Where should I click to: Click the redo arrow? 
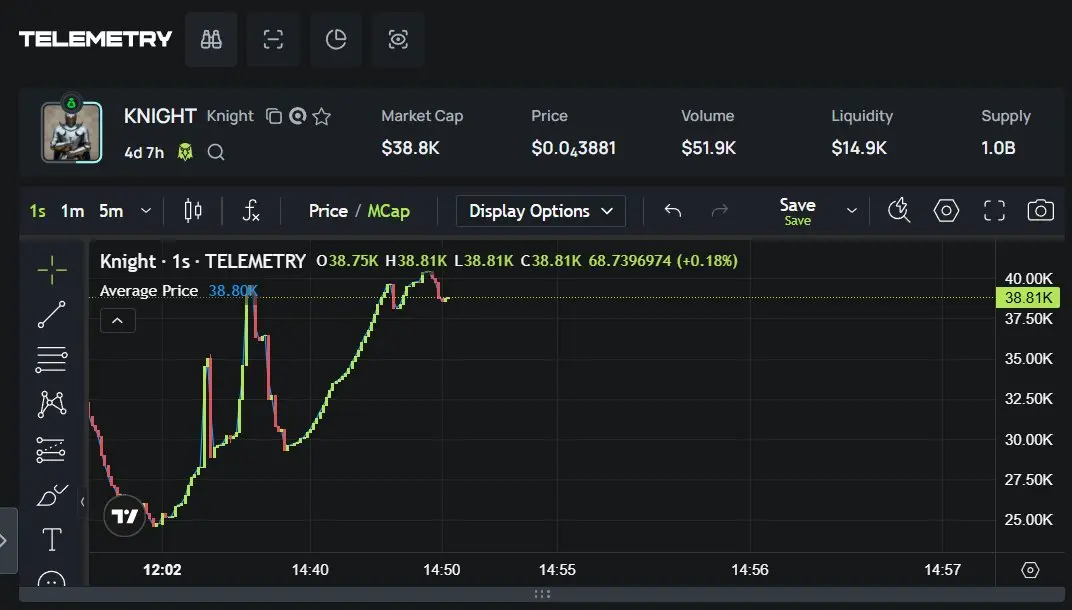point(720,211)
